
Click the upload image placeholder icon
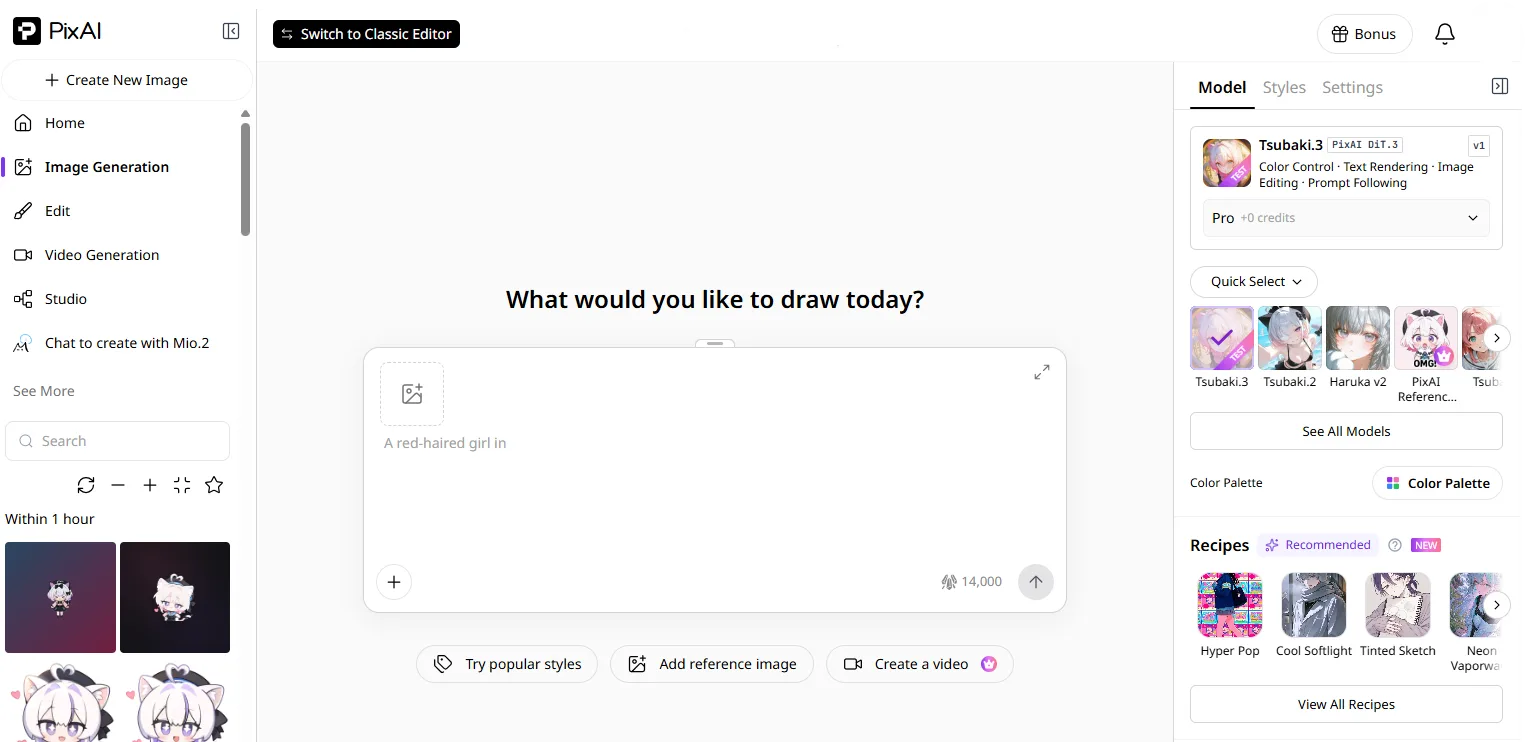click(412, 394)
